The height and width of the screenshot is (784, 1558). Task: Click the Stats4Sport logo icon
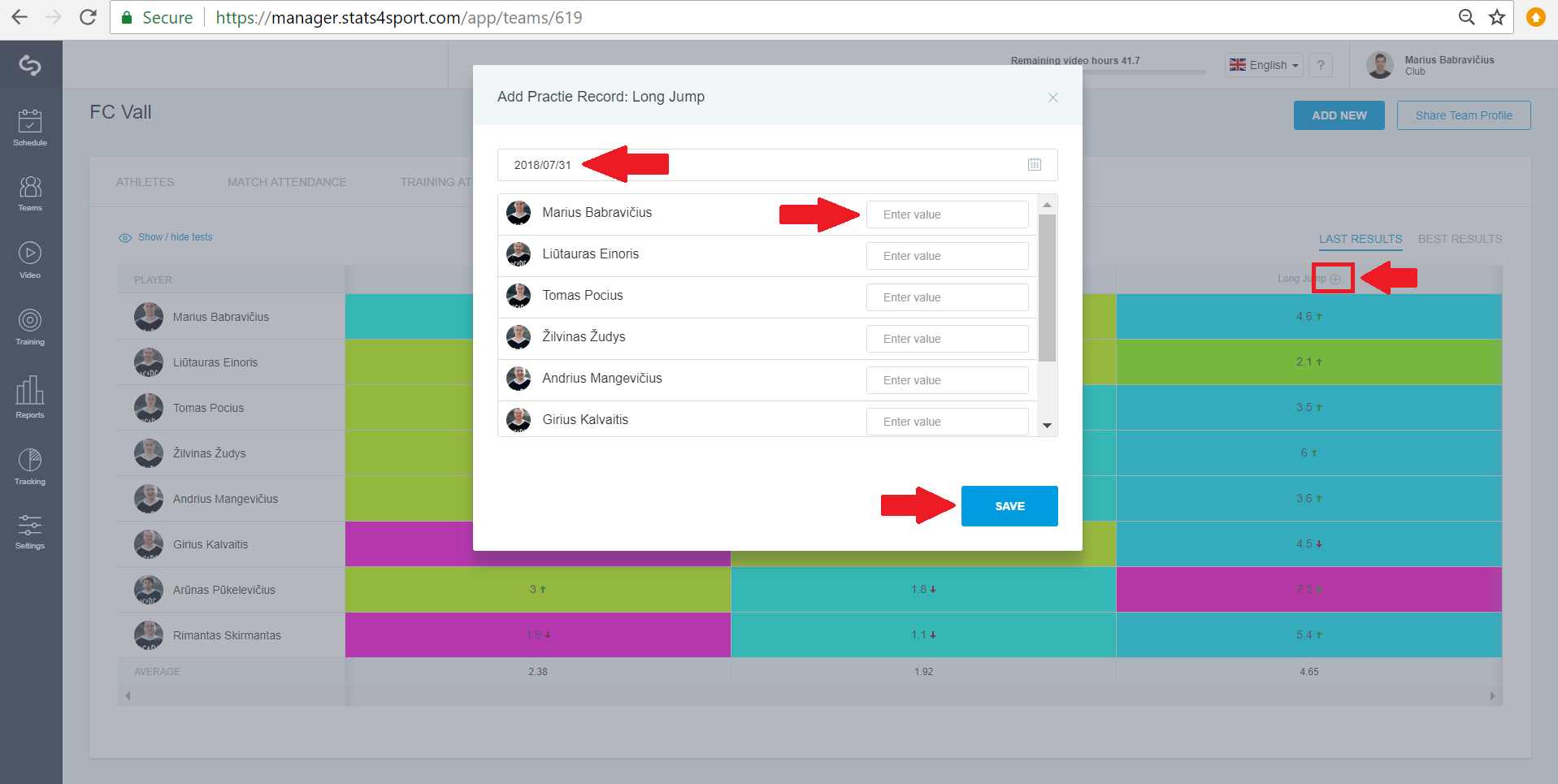(x=30, y=65)
